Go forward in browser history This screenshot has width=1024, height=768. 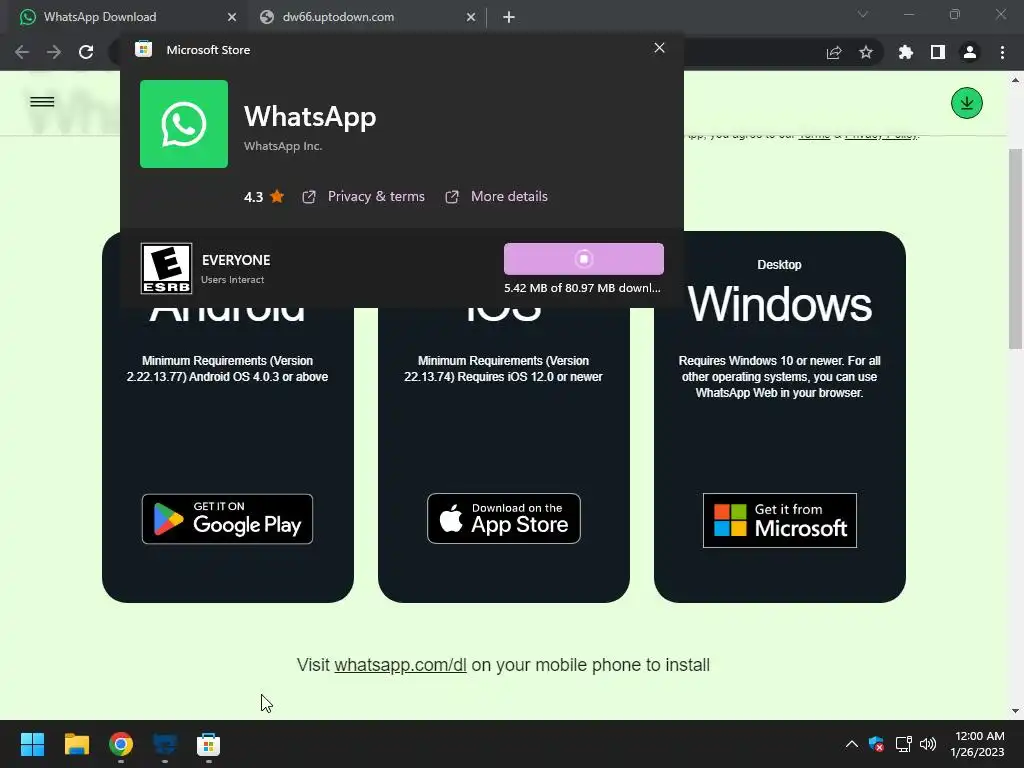[54, 52]
